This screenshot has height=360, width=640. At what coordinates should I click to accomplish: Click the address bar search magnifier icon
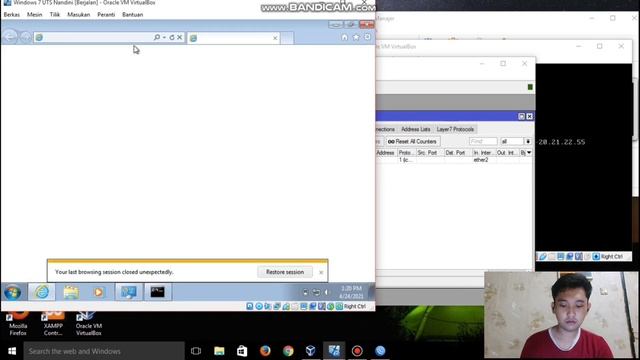[157, 37]
